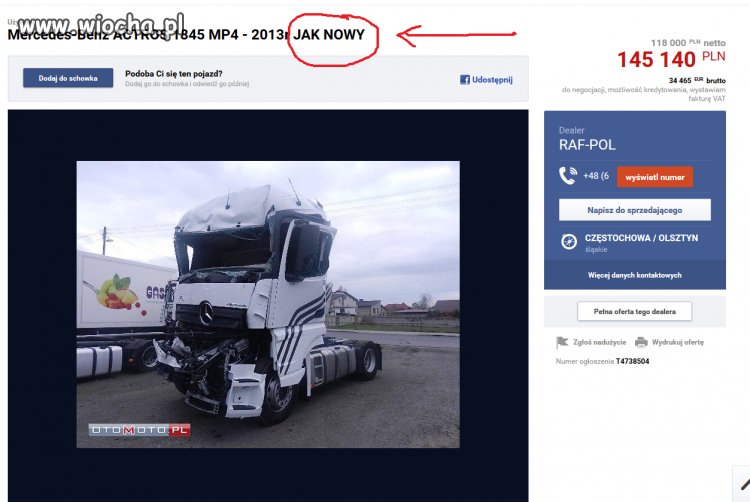Viewport: 750px width, 502px height.
Task: Open the damaged Mercedes truck photo
Action: click(x=268, y=305)
